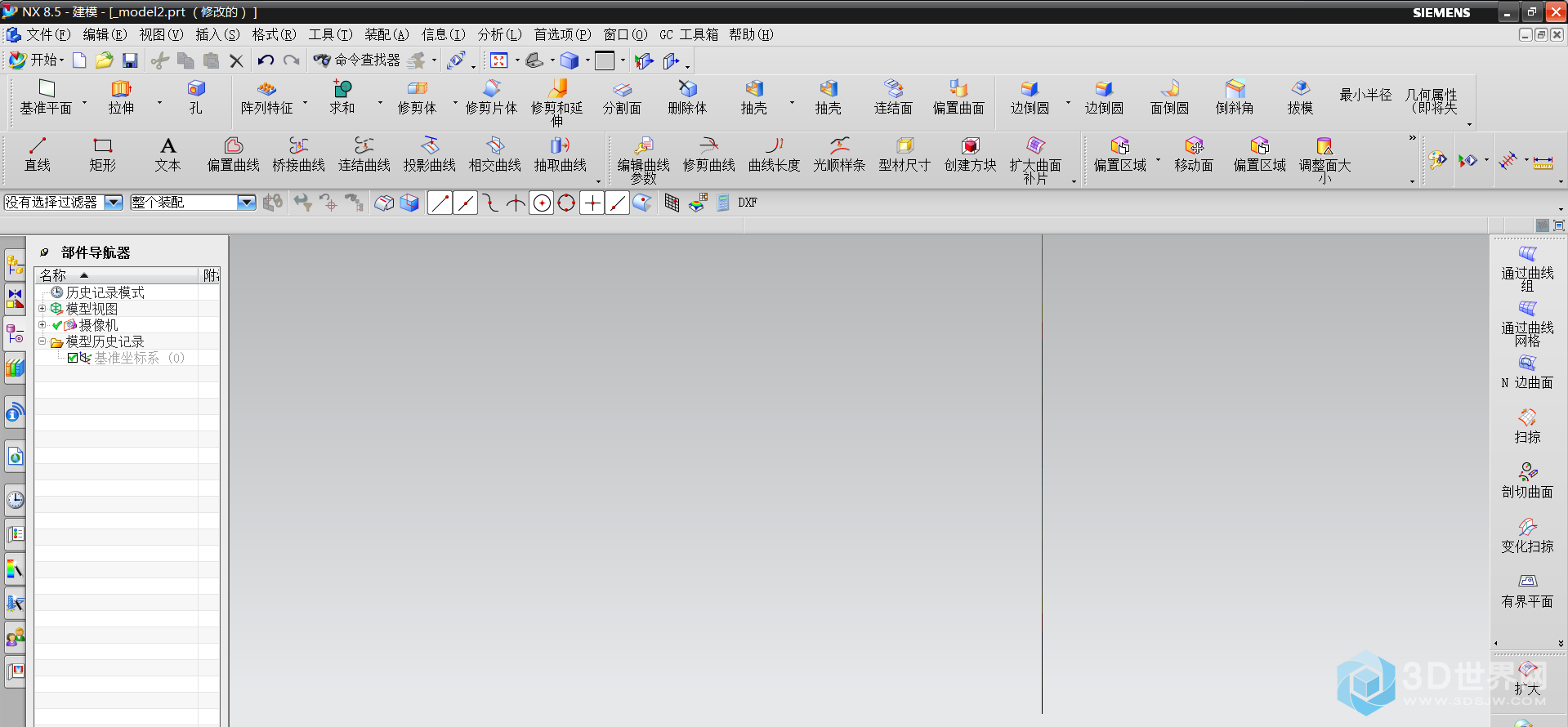Viewport: 1568px width, 727px height.
Task: Save the part with the floppy icon
Action: (x=130, y=60)
